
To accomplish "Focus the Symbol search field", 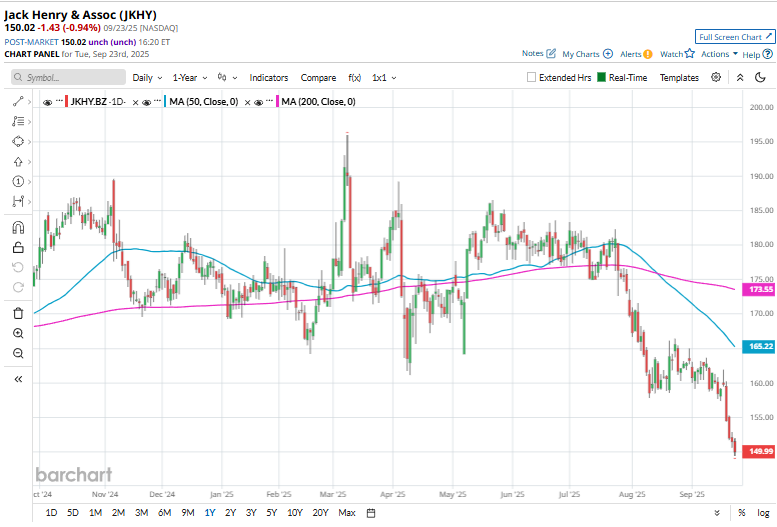I will click(x=68, y=77).
